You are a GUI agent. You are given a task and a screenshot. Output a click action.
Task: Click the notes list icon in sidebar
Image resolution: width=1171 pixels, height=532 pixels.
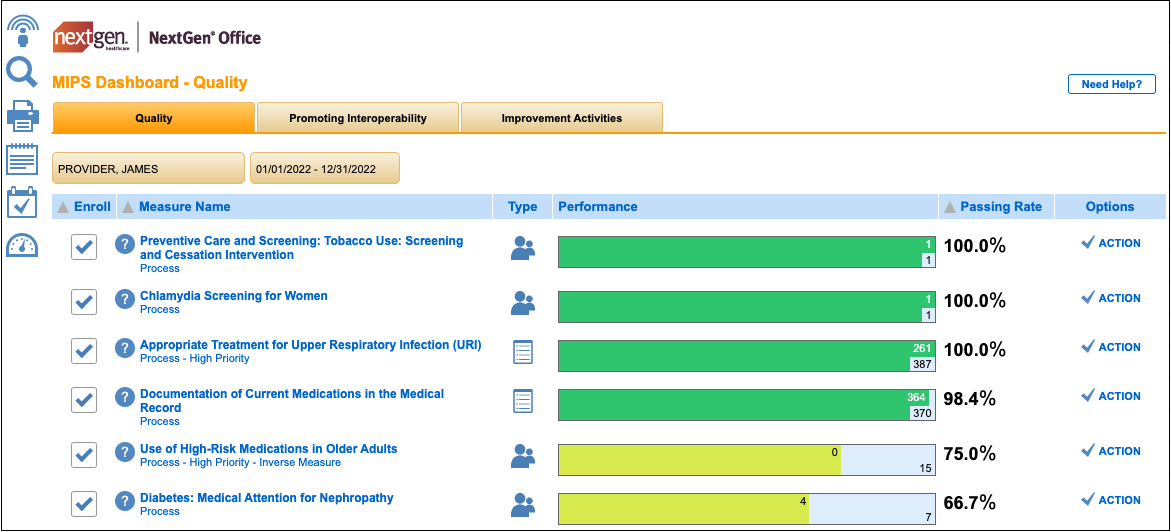(x=22, y=159)
